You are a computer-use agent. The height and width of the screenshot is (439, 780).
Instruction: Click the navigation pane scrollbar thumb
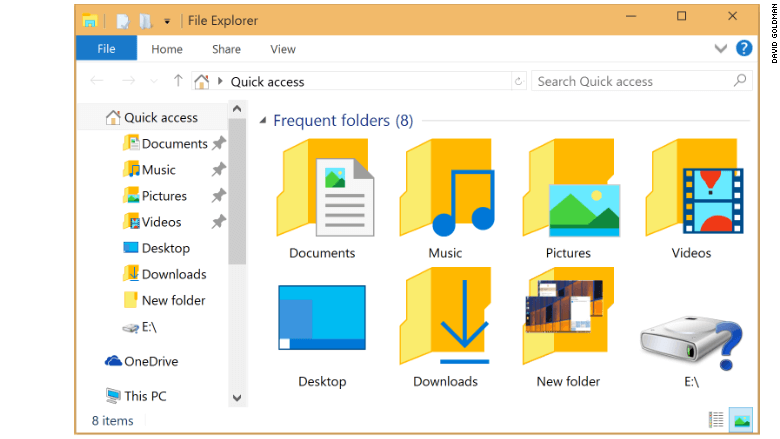237,191
